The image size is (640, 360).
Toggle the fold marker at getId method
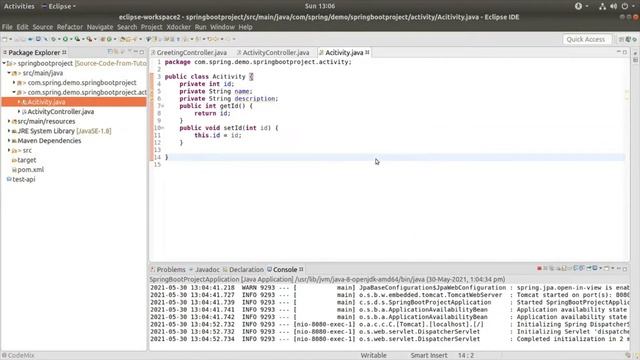162,106
